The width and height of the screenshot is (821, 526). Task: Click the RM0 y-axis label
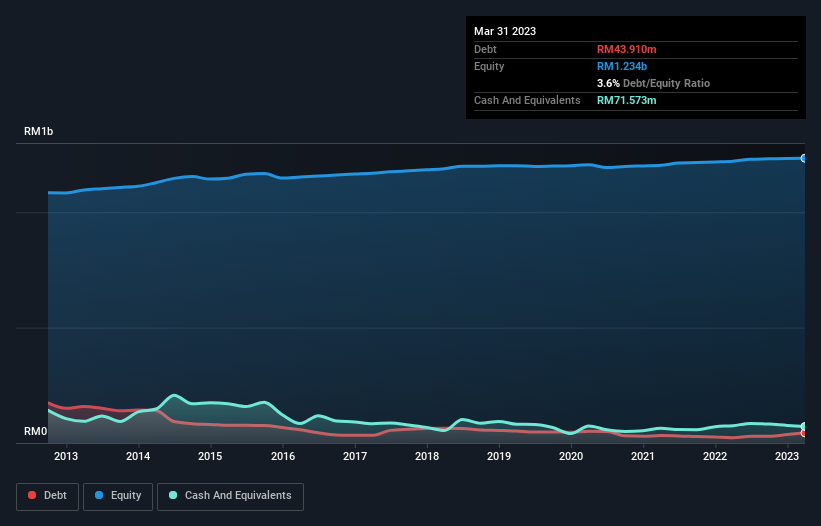tap(36, 432)
